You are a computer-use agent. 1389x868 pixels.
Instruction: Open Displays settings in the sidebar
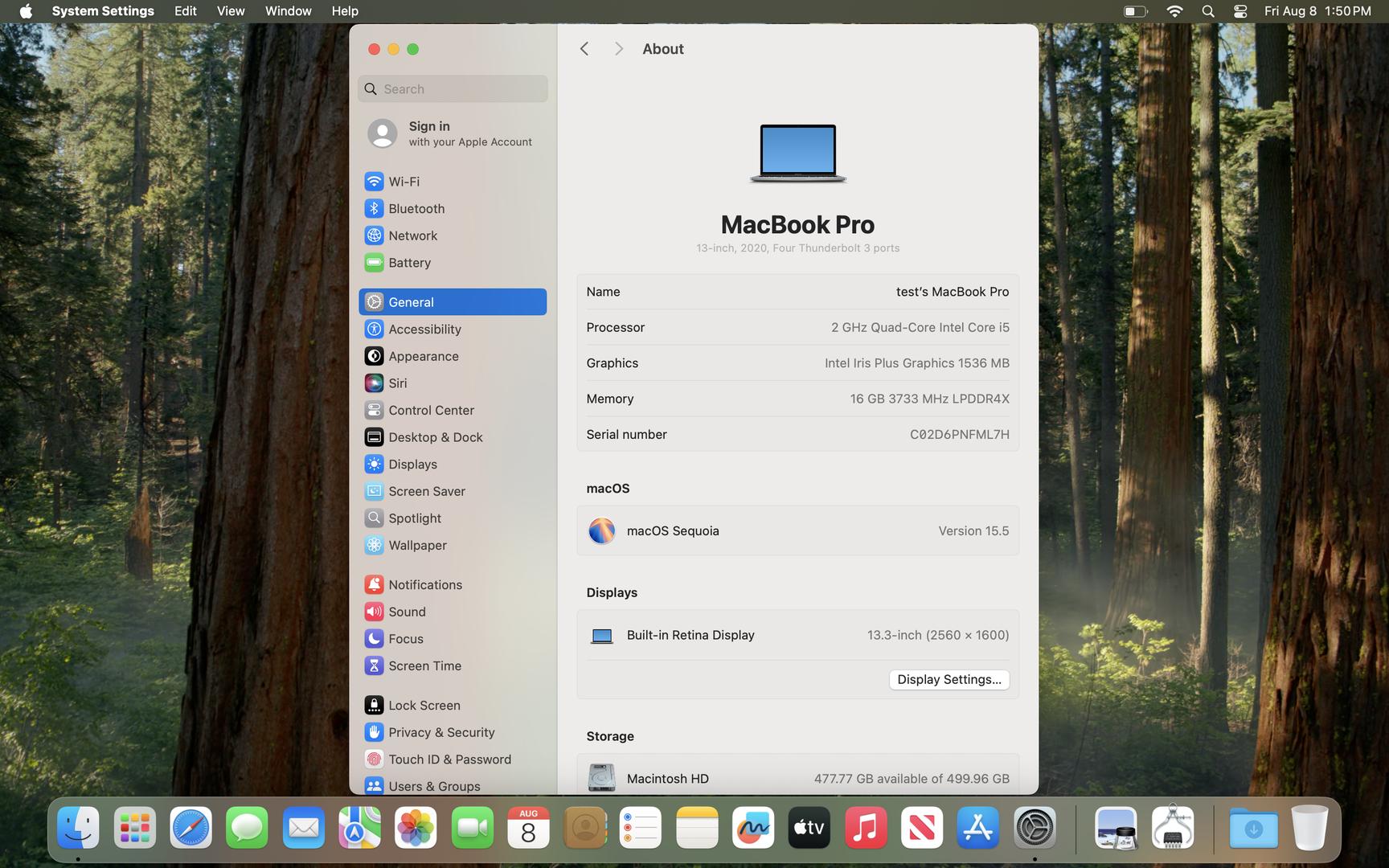pos(453,465)
